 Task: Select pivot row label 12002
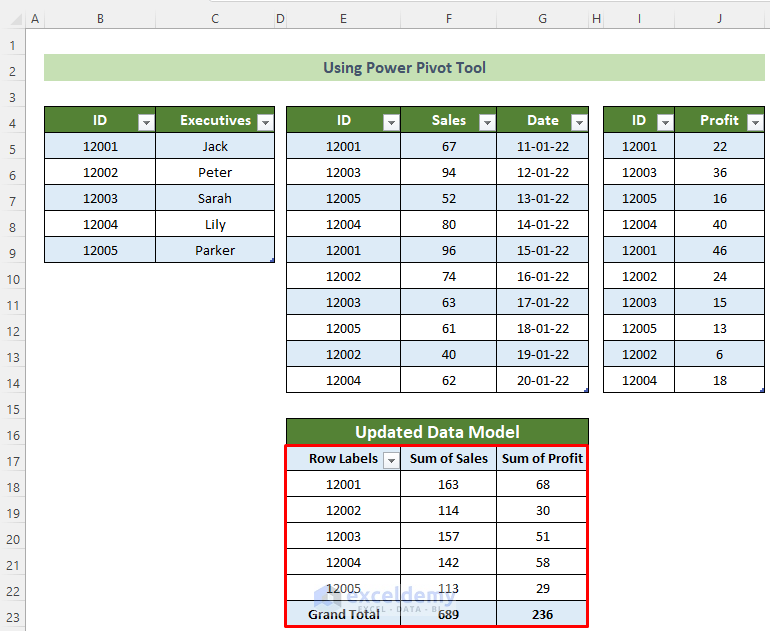click(x=343, y=510)
